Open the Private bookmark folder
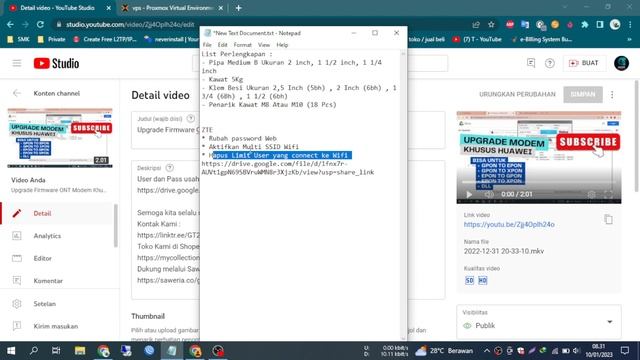Viewport: 640px width, 360px height. point(51,39)
